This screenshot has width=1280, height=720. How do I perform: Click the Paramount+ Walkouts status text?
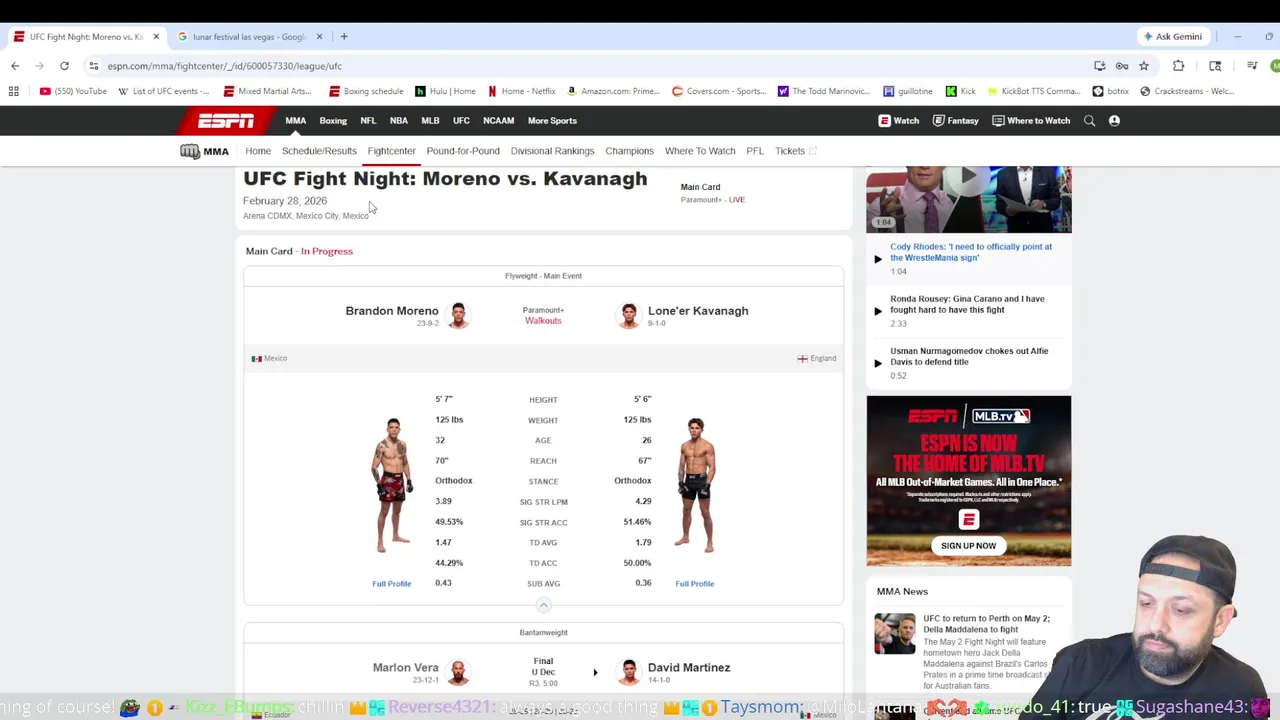tap(543, 316)
